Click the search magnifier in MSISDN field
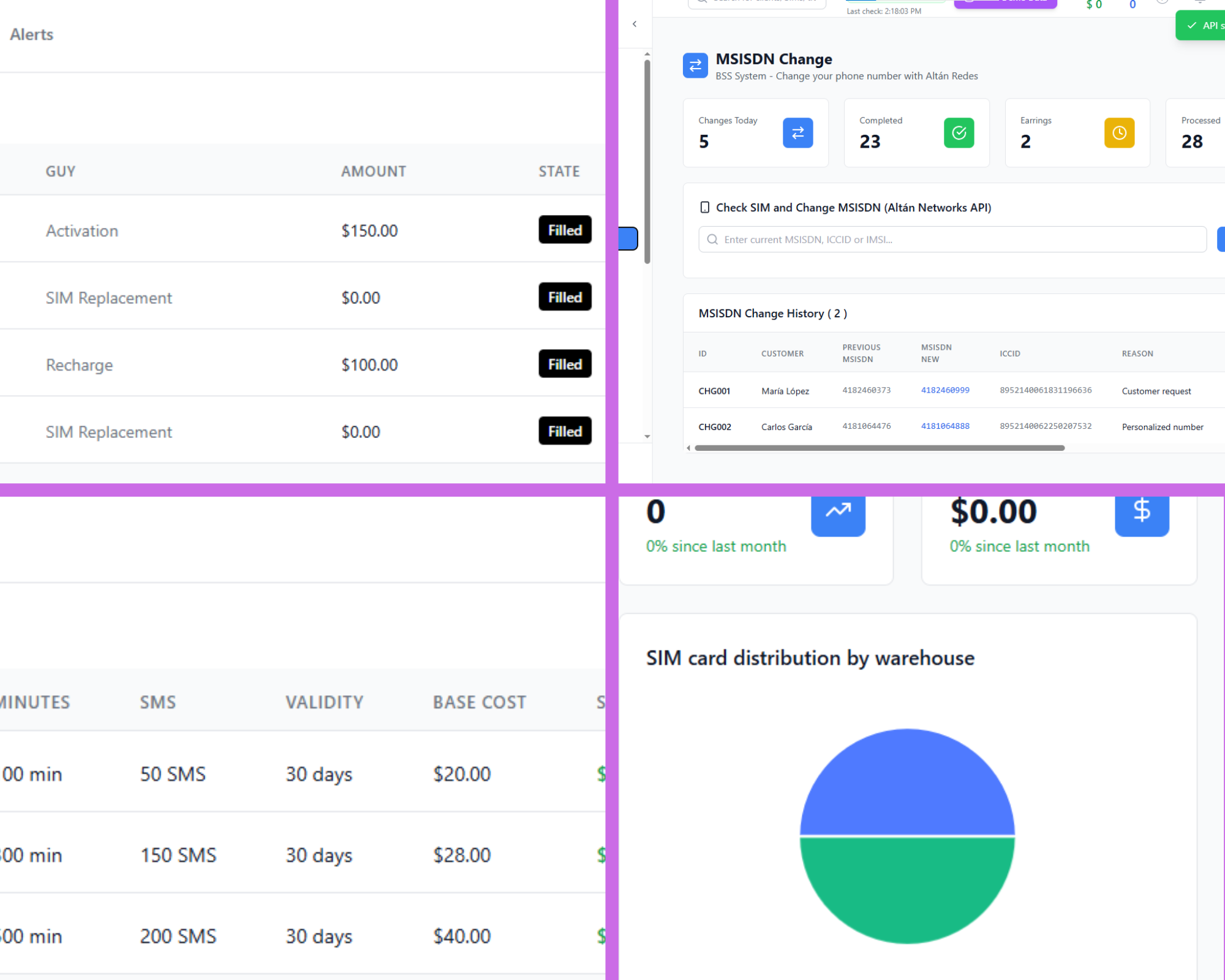Viewport: 1225px width, 980px height. click(x=712, y=239)
